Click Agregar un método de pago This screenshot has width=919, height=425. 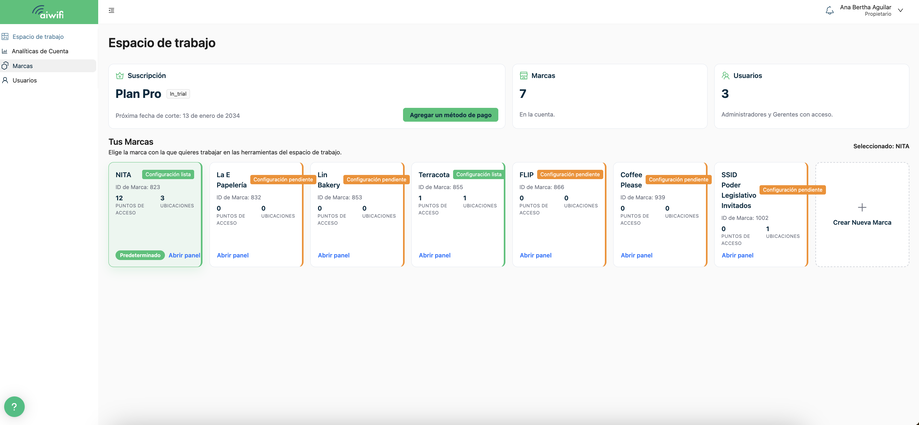point(450,115)
